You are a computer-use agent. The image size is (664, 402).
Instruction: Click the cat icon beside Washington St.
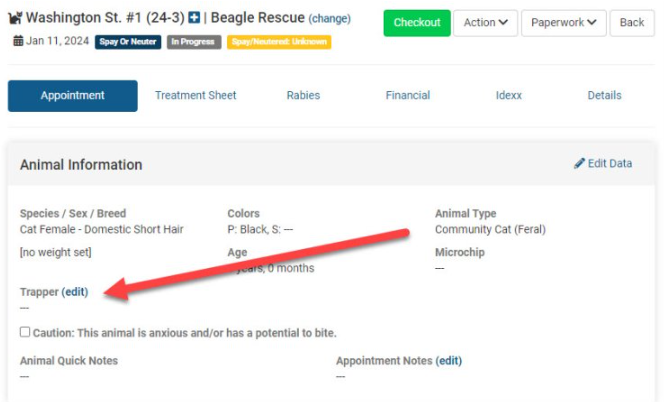click(14, 19)
